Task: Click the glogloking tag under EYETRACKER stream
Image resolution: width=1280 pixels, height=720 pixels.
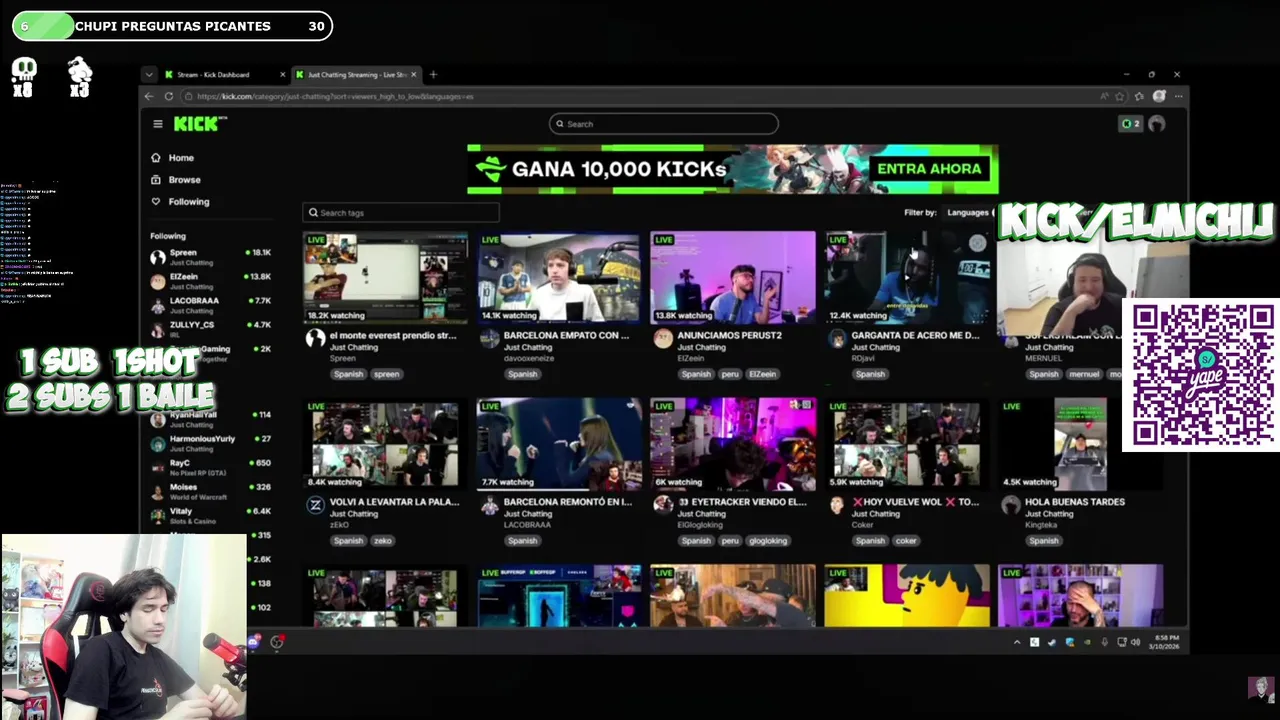Action: pos(768,540)
